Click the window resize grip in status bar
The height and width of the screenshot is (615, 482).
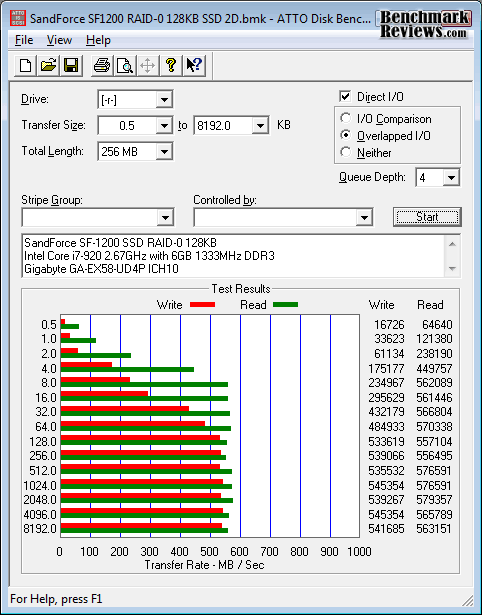click(467, 600)
